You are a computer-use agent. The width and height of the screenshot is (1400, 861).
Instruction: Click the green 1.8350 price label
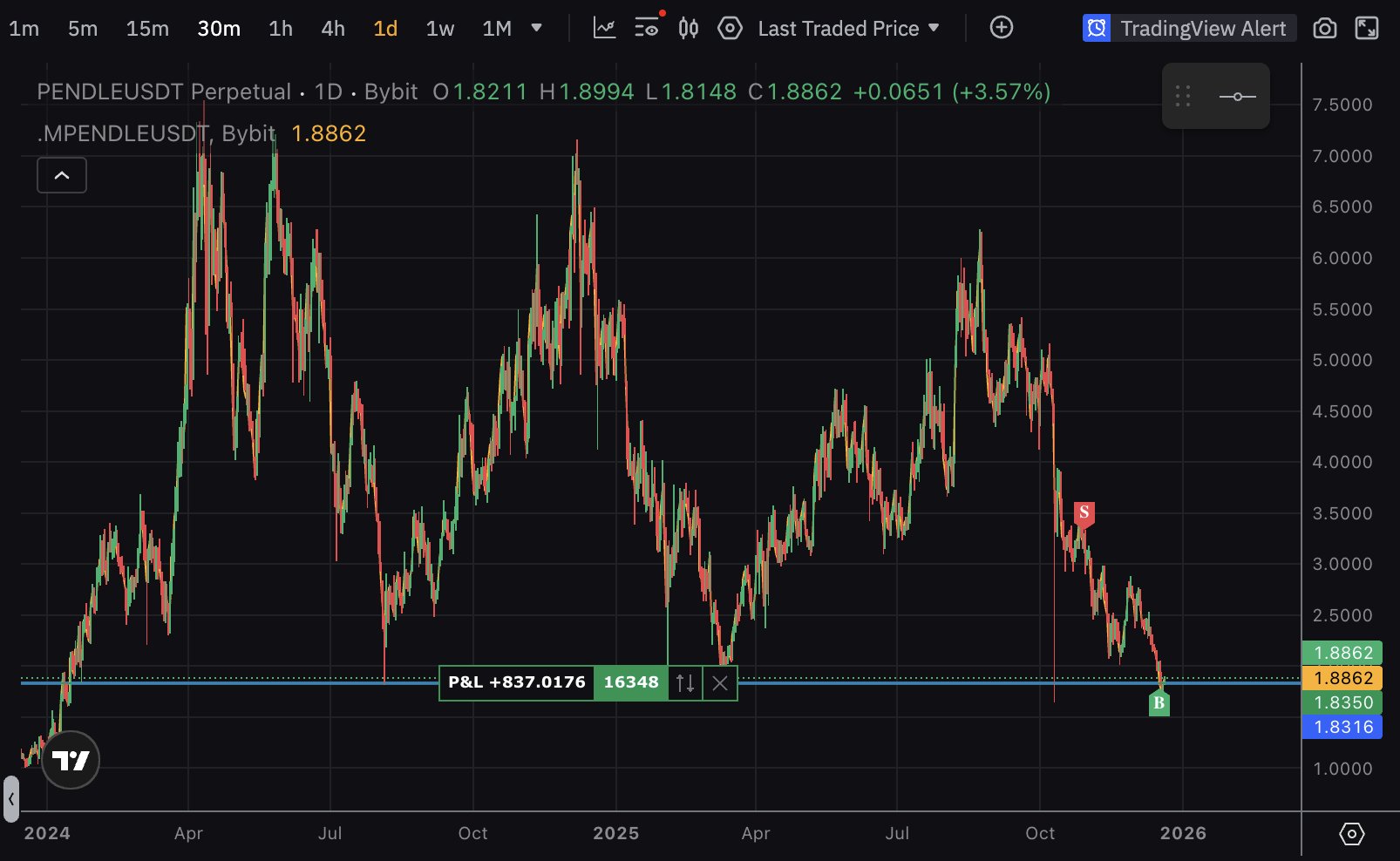1342,702
